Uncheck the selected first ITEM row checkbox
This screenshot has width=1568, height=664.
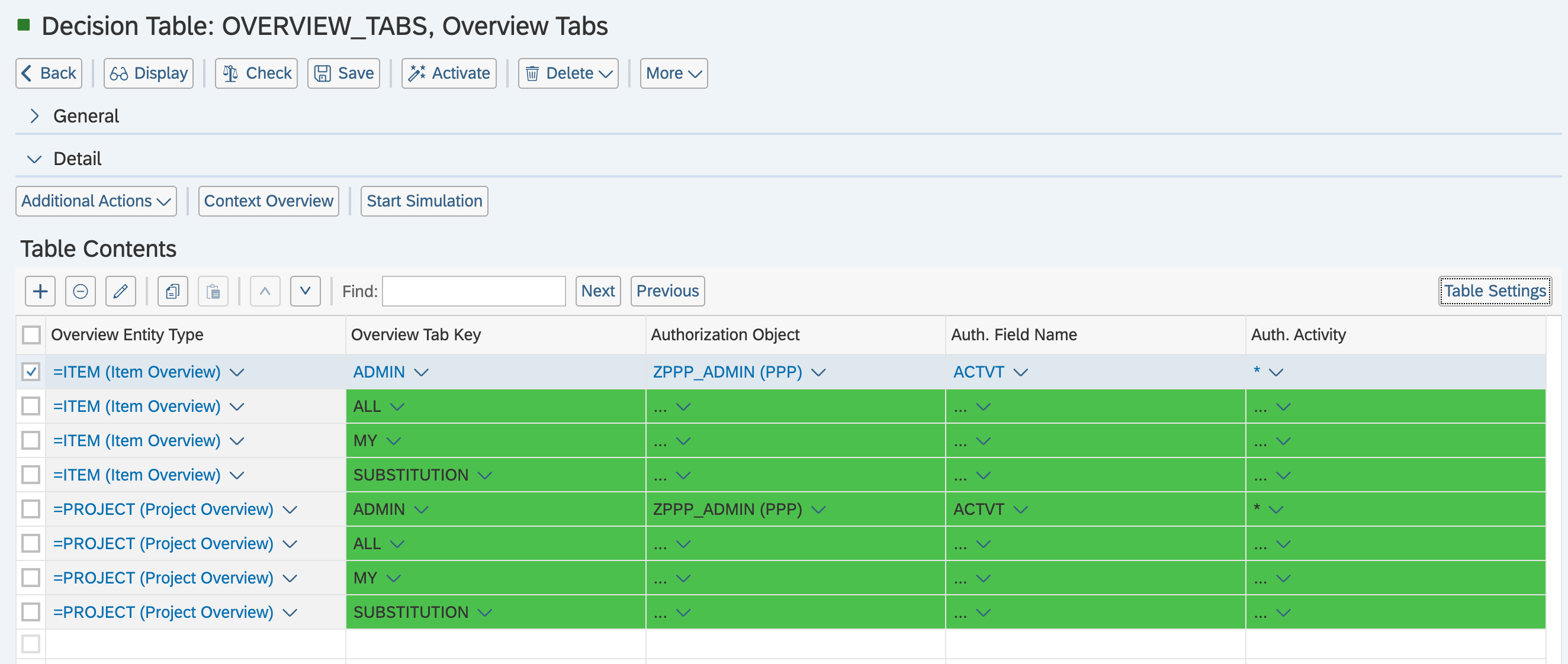31,371
